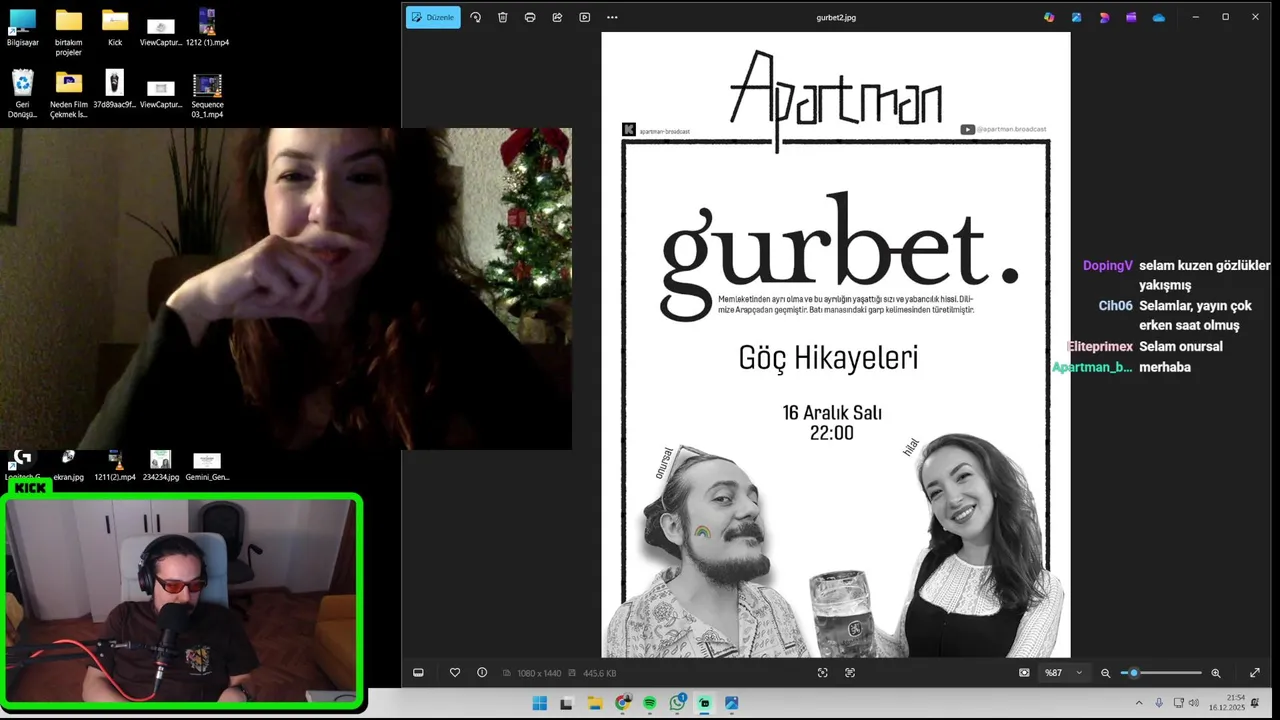Open Spotify from the taskbar
1280x720 pixels.
(x=650, y=703)
